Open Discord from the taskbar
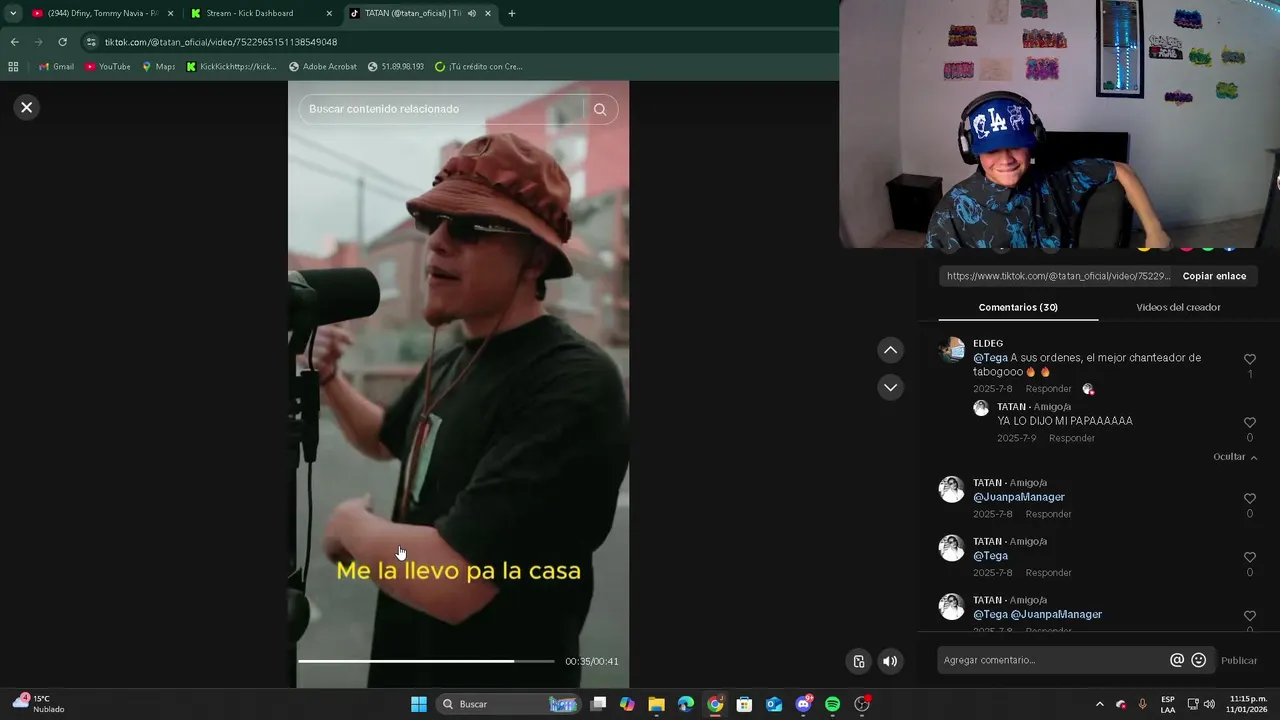 pos(803,704)
